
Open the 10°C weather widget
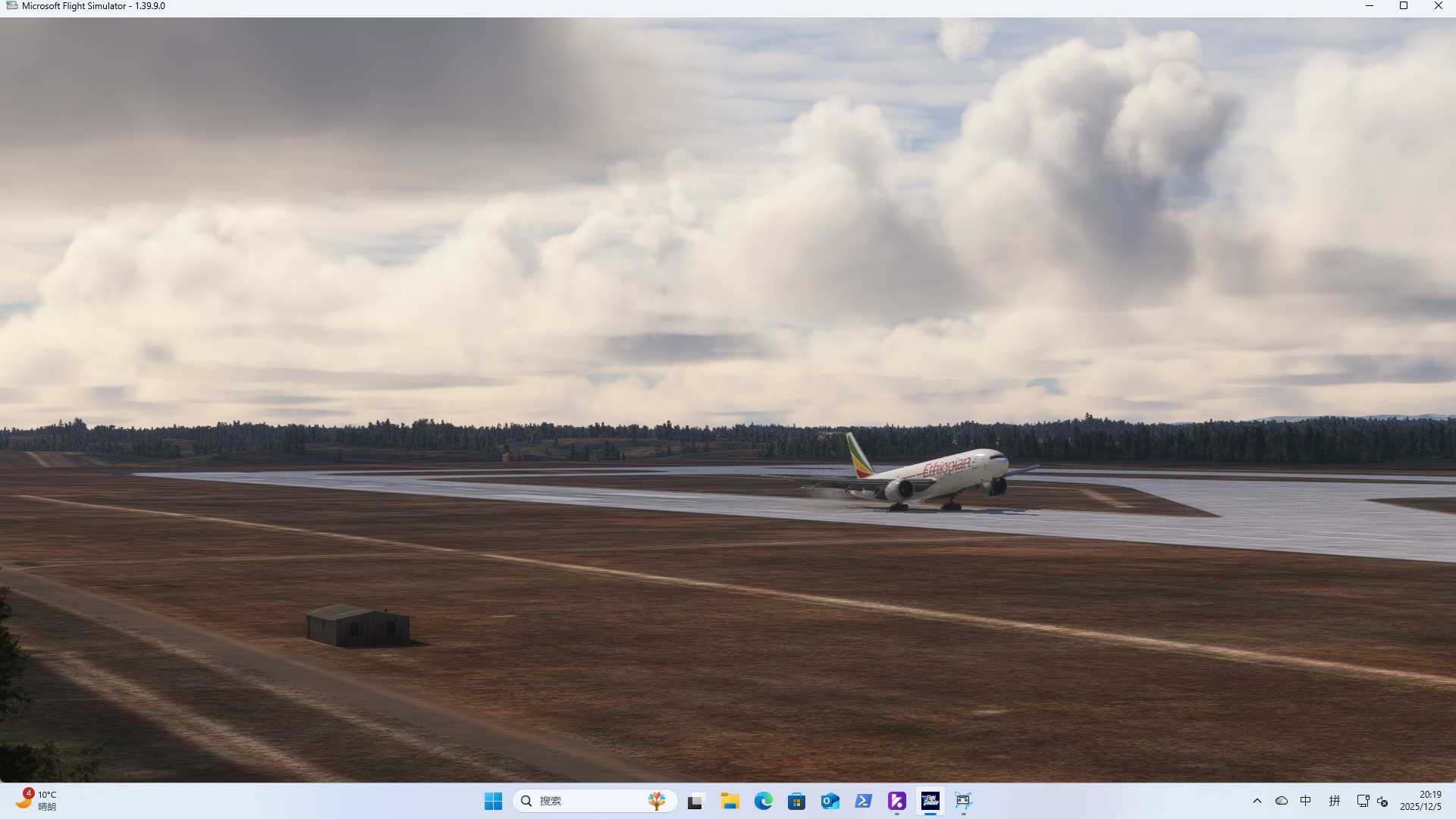34,801
